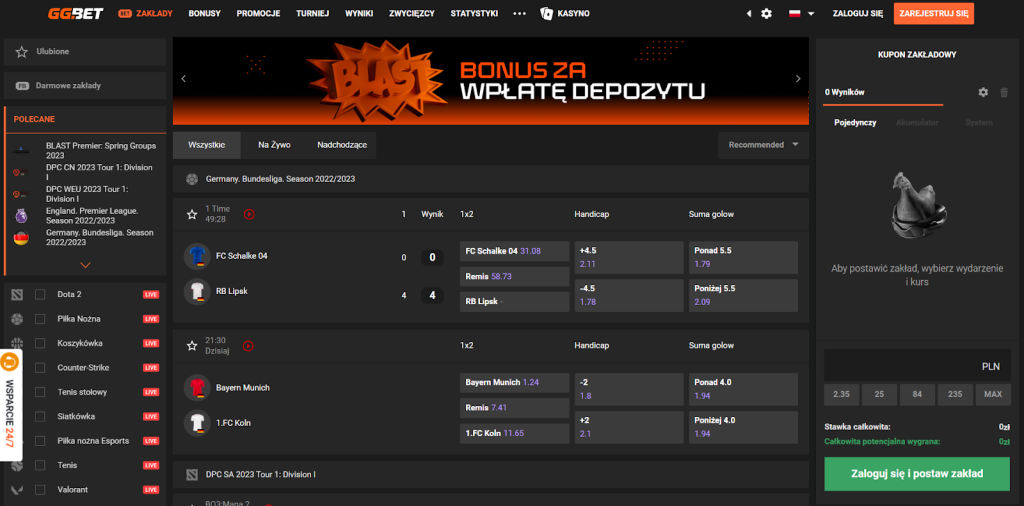Favorite the Bayern Munich match star
This screenshot has width=1024, height=506.
tap(192, 346)
